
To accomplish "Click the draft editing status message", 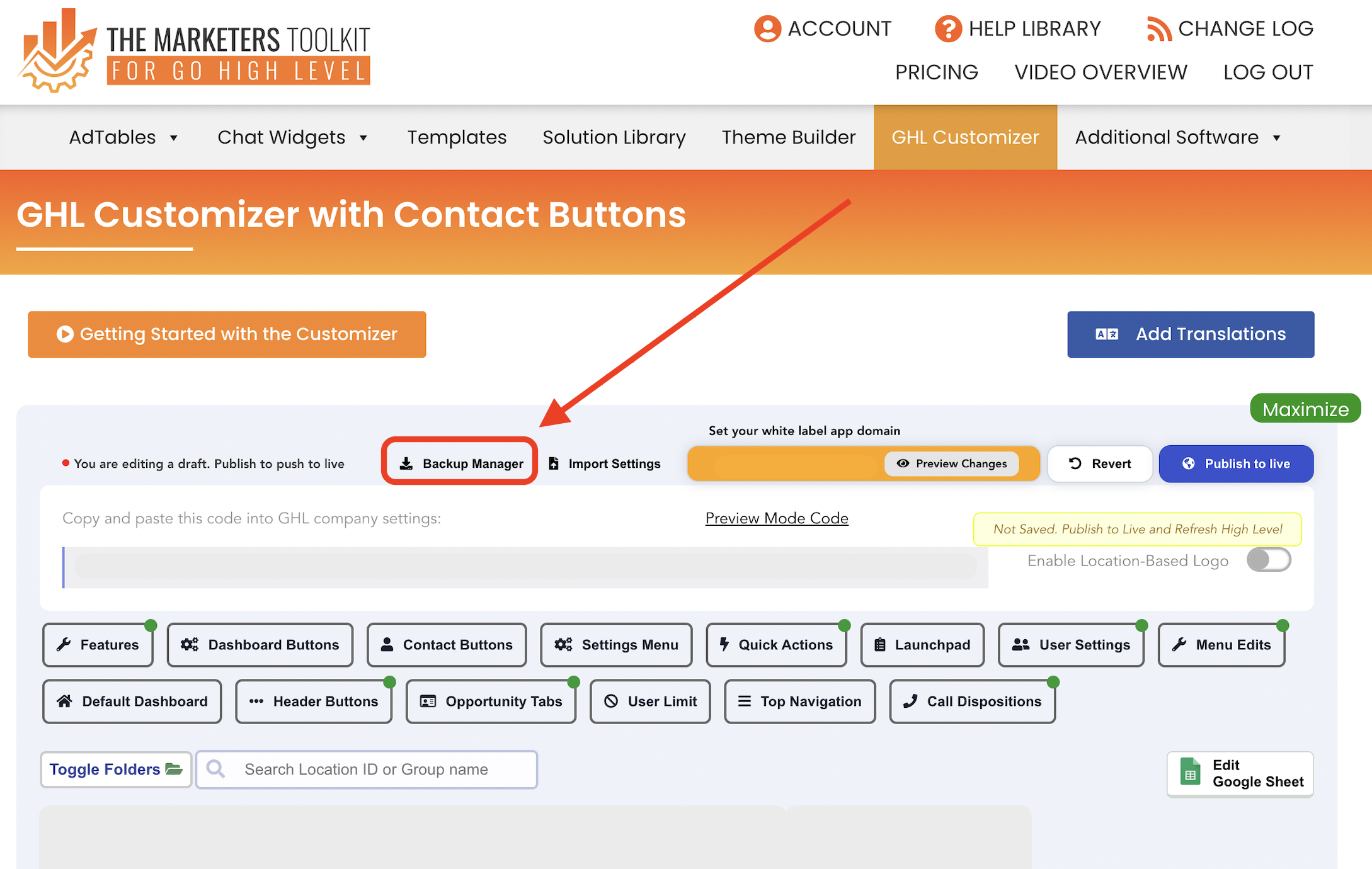I will (203, 463).
